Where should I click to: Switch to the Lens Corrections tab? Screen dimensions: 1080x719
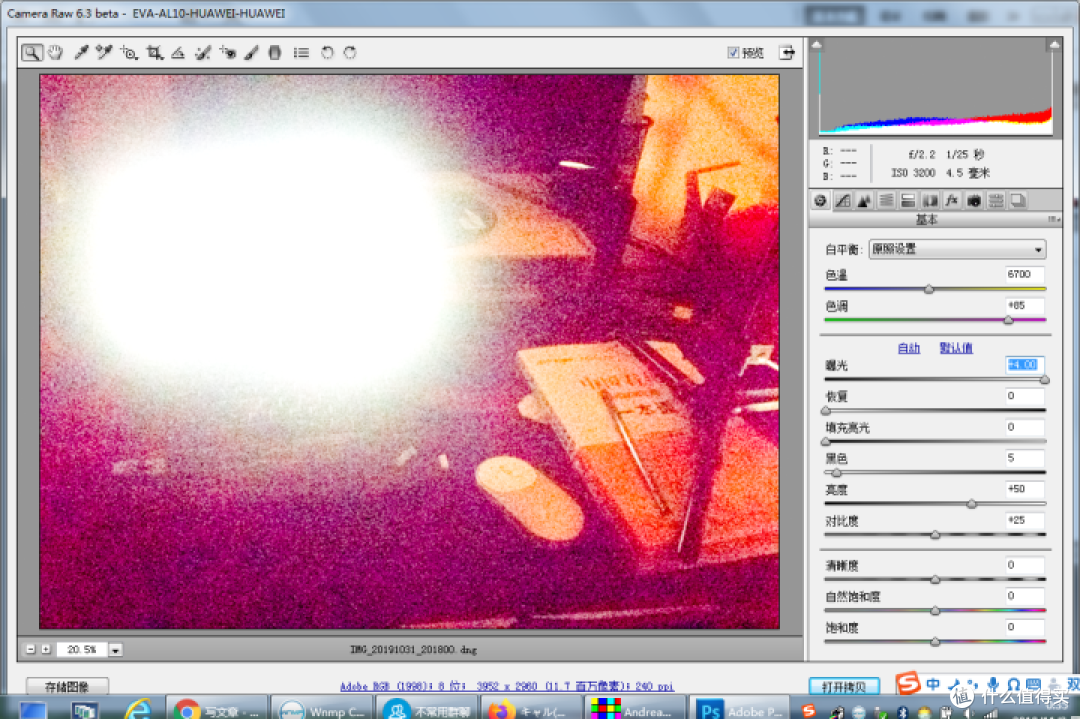(x=930, y=200)
